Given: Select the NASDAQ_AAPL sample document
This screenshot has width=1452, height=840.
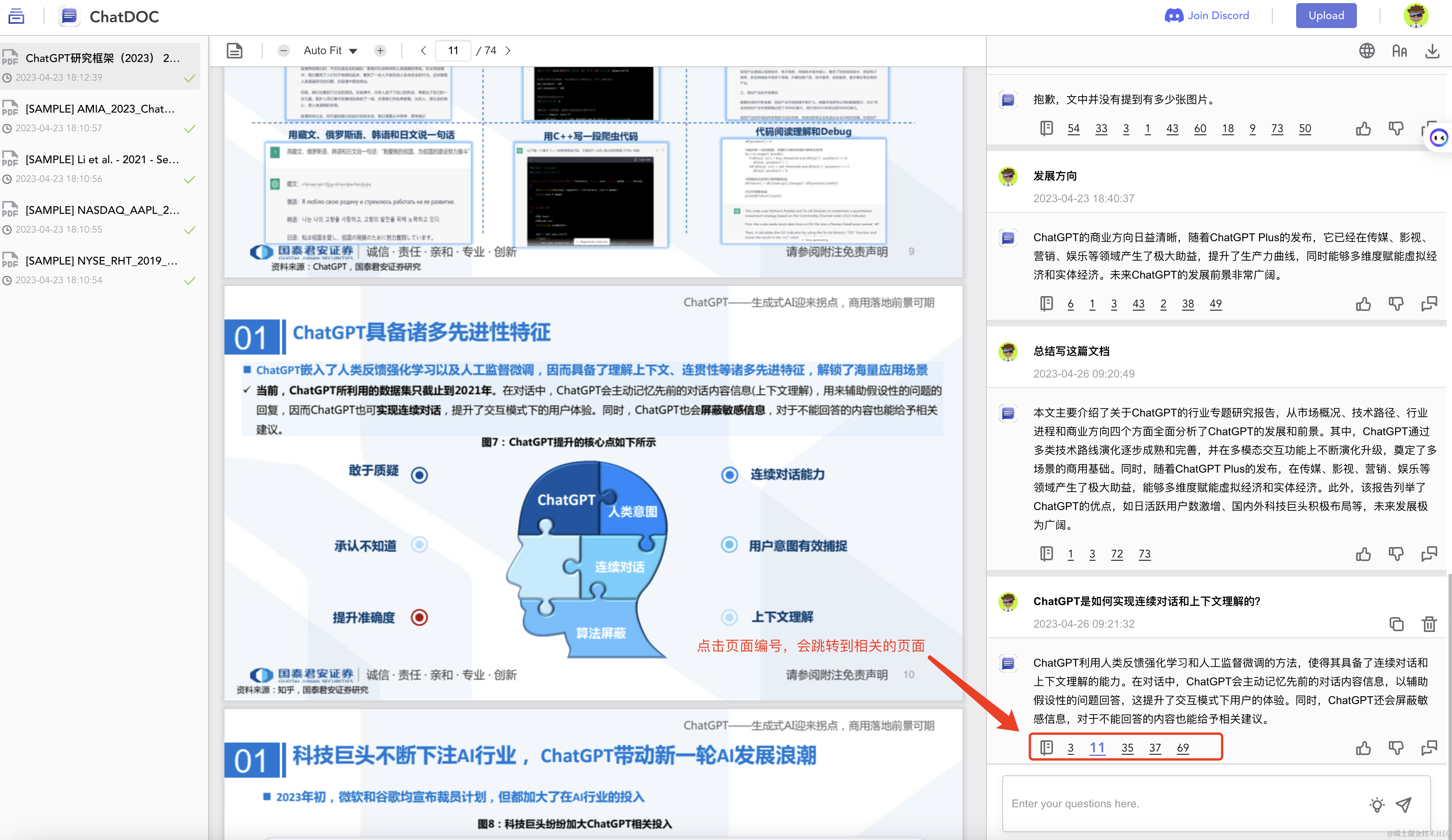Looking at the screenshot, I should [102, 210].
